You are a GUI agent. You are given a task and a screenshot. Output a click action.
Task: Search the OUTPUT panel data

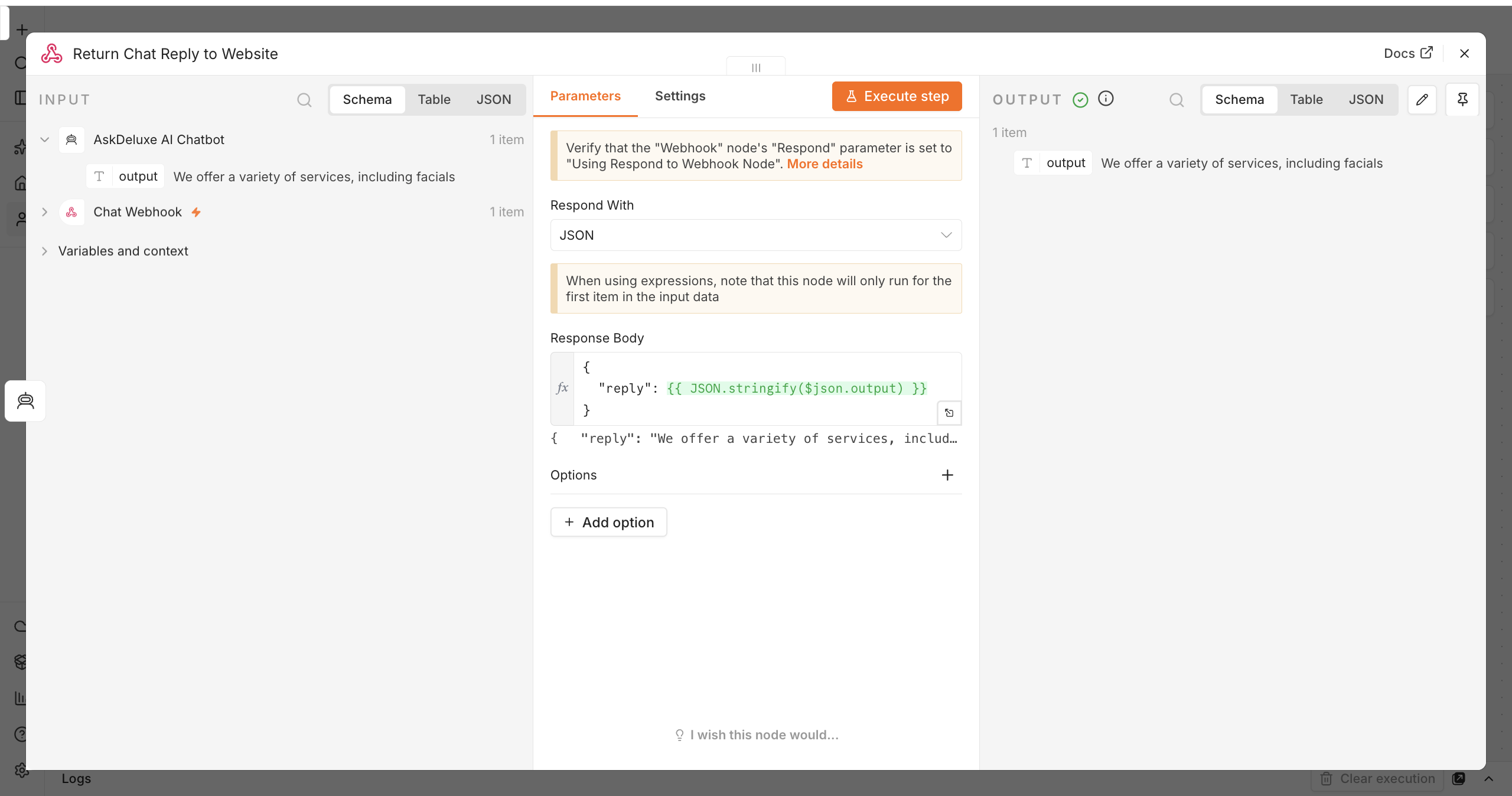click(1177, 100)
